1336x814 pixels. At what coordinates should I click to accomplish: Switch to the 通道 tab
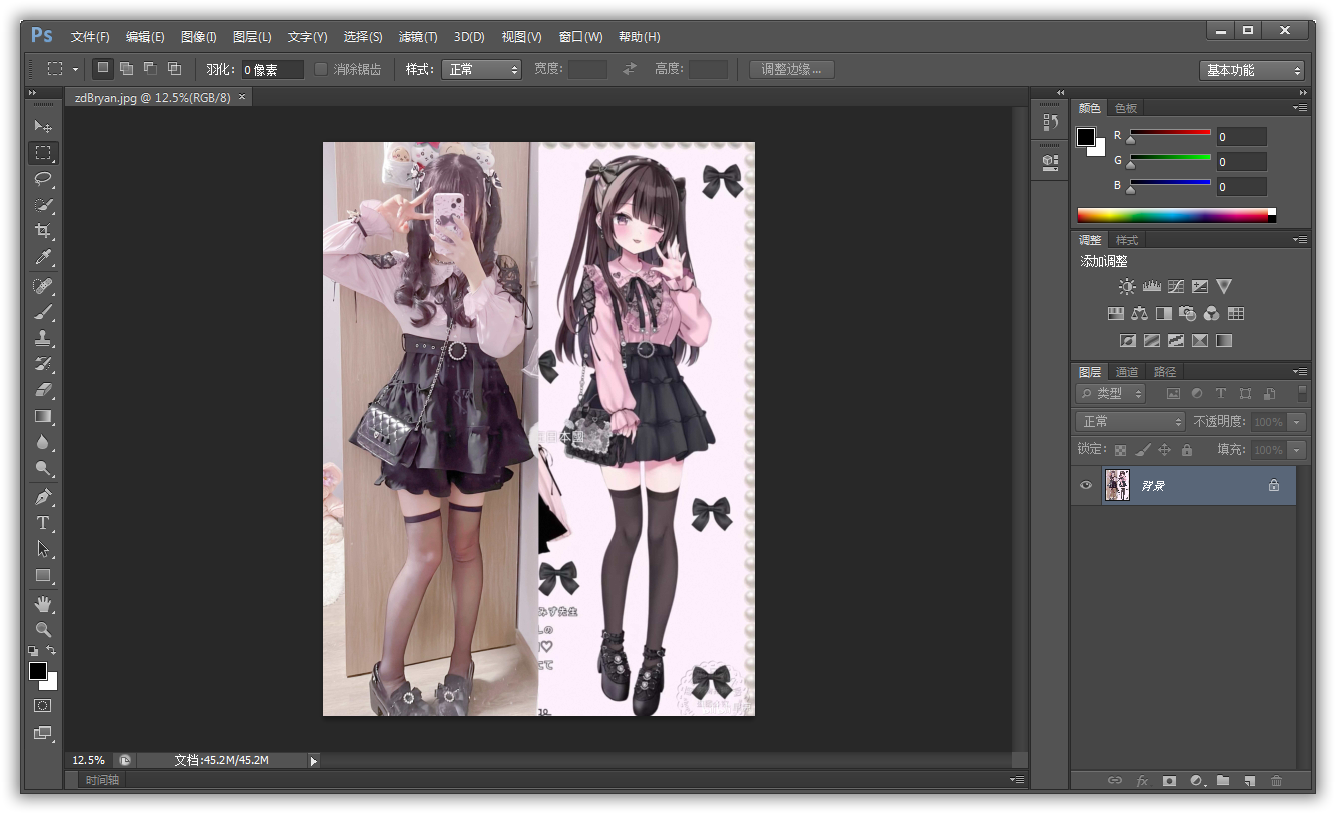click(1127, 372)
